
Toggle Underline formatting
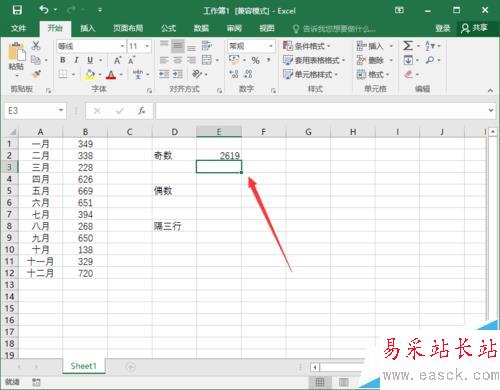(x=90, y=60)
